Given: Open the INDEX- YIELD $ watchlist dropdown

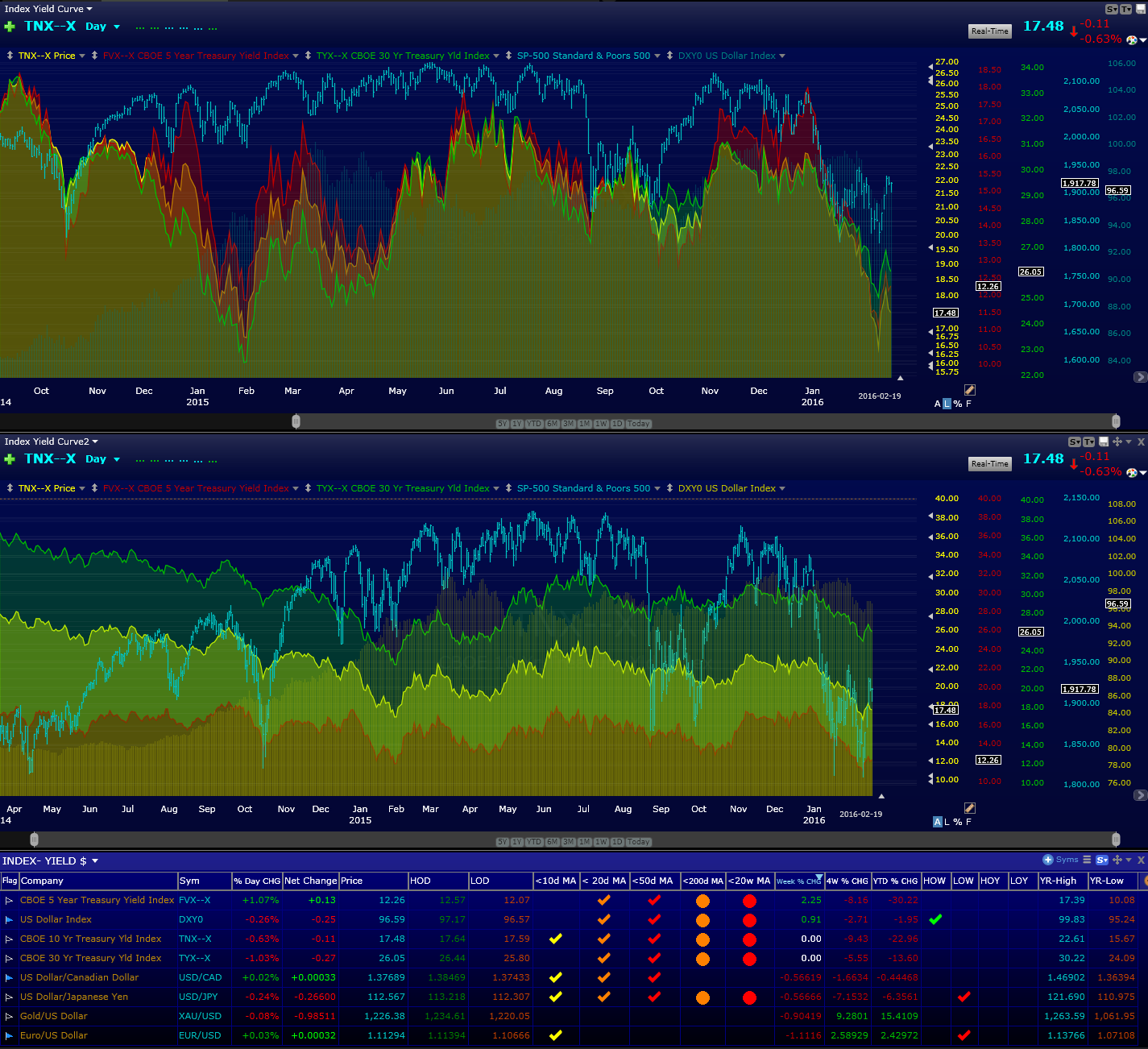Looking at the screenshot, I should click(50, 860).
